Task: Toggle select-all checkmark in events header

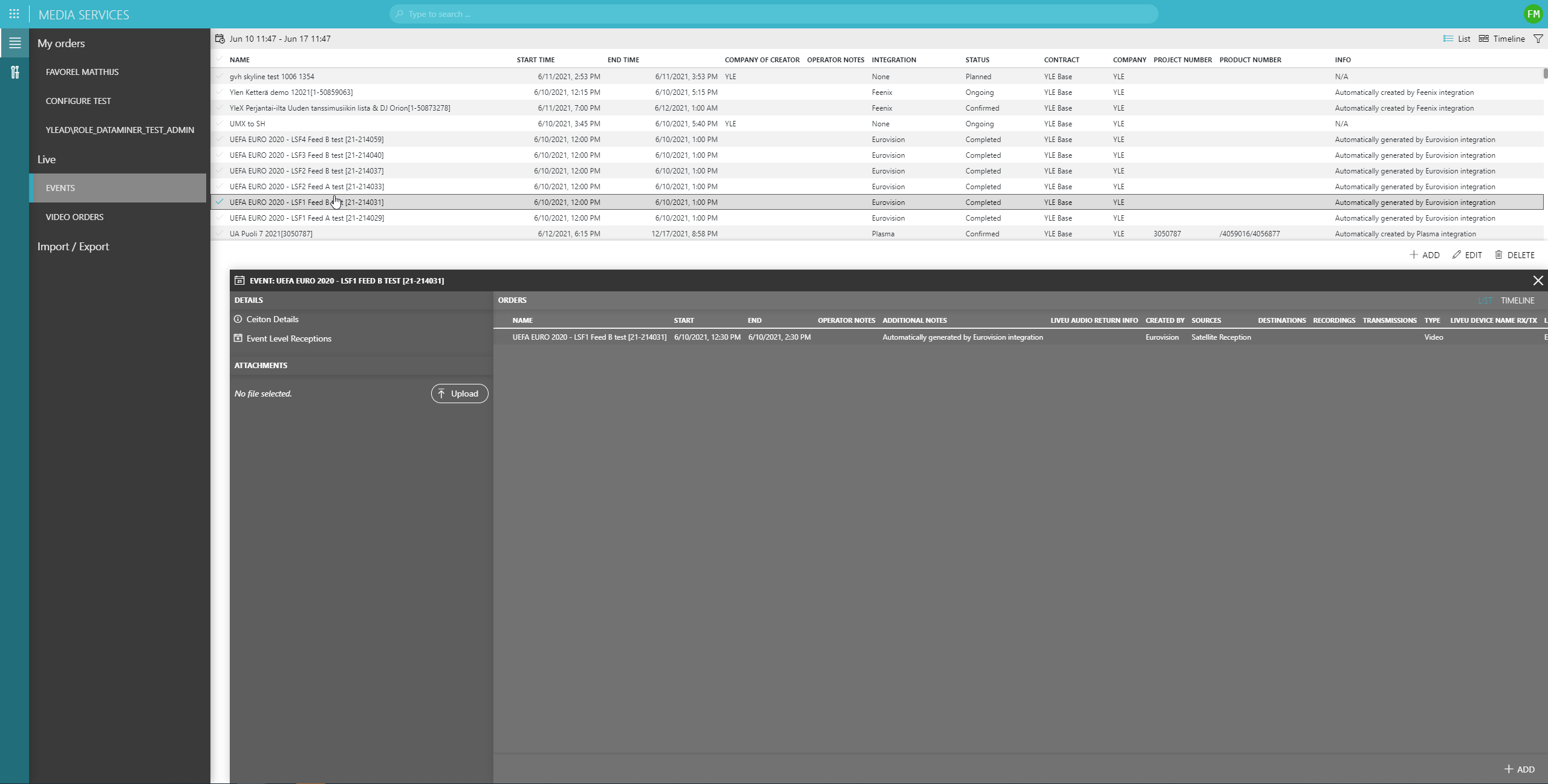Action: [220, 59]
